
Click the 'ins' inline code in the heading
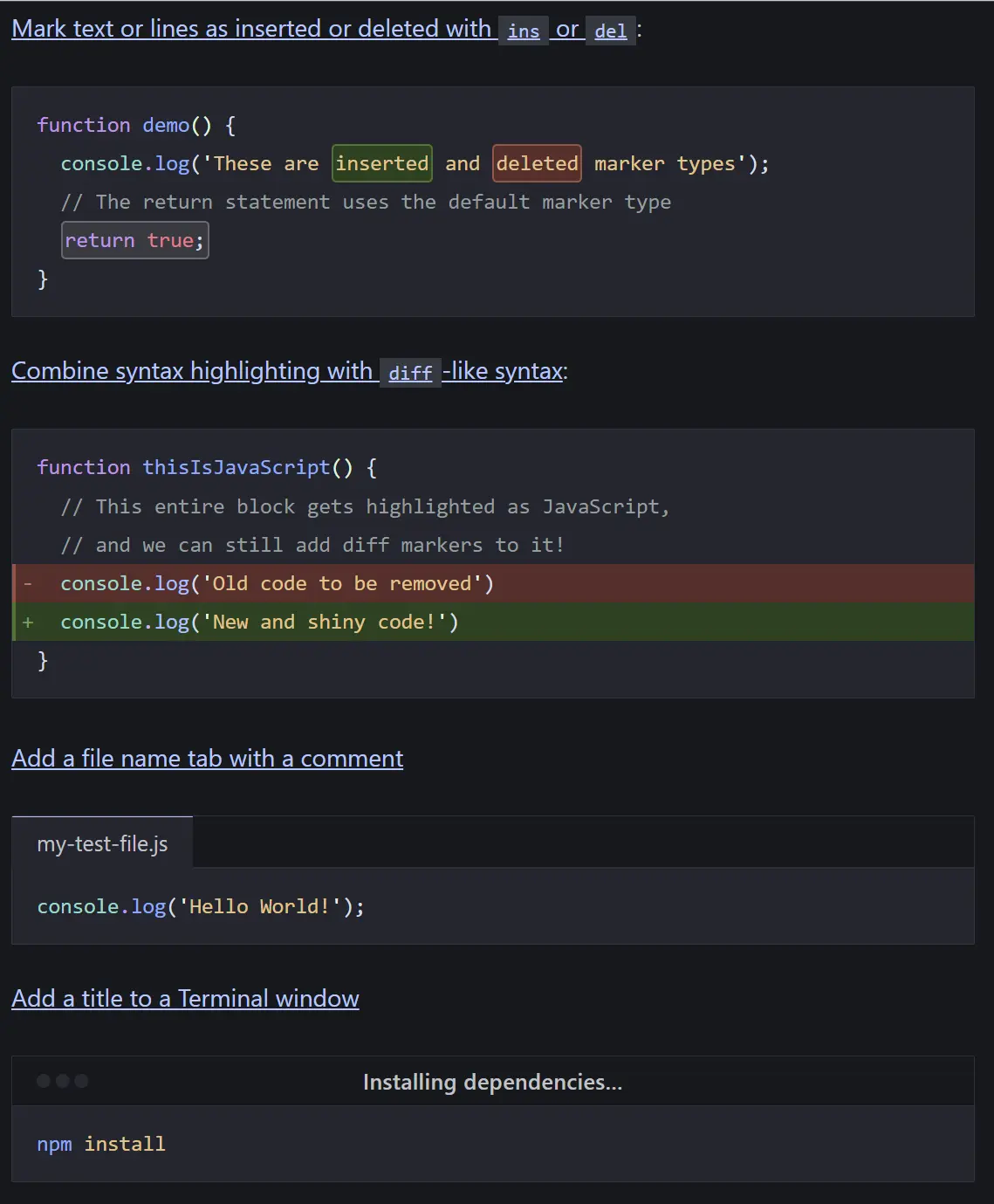click(x=524, y=31)
